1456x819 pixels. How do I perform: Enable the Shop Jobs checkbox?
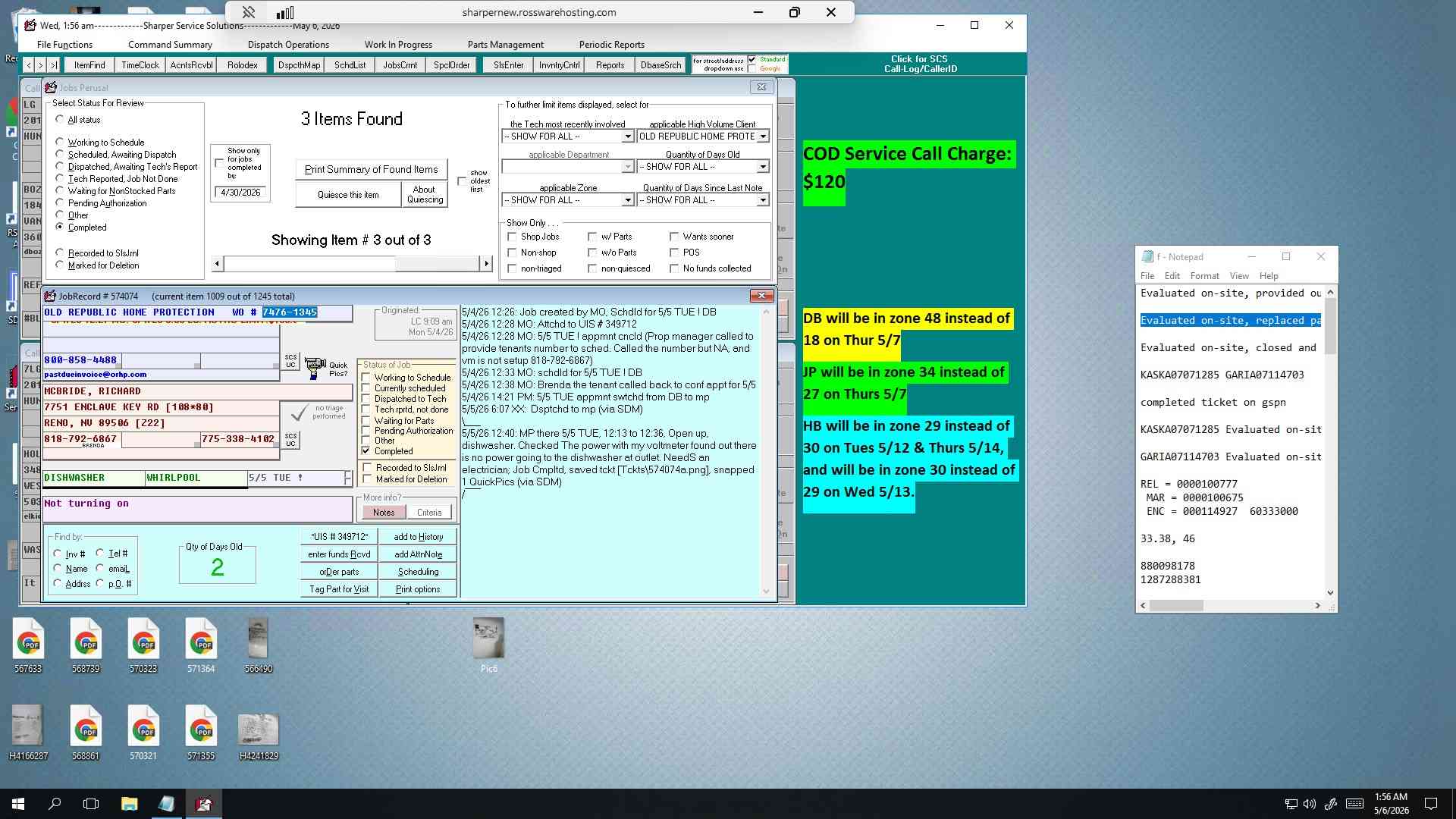coord(512,237)
